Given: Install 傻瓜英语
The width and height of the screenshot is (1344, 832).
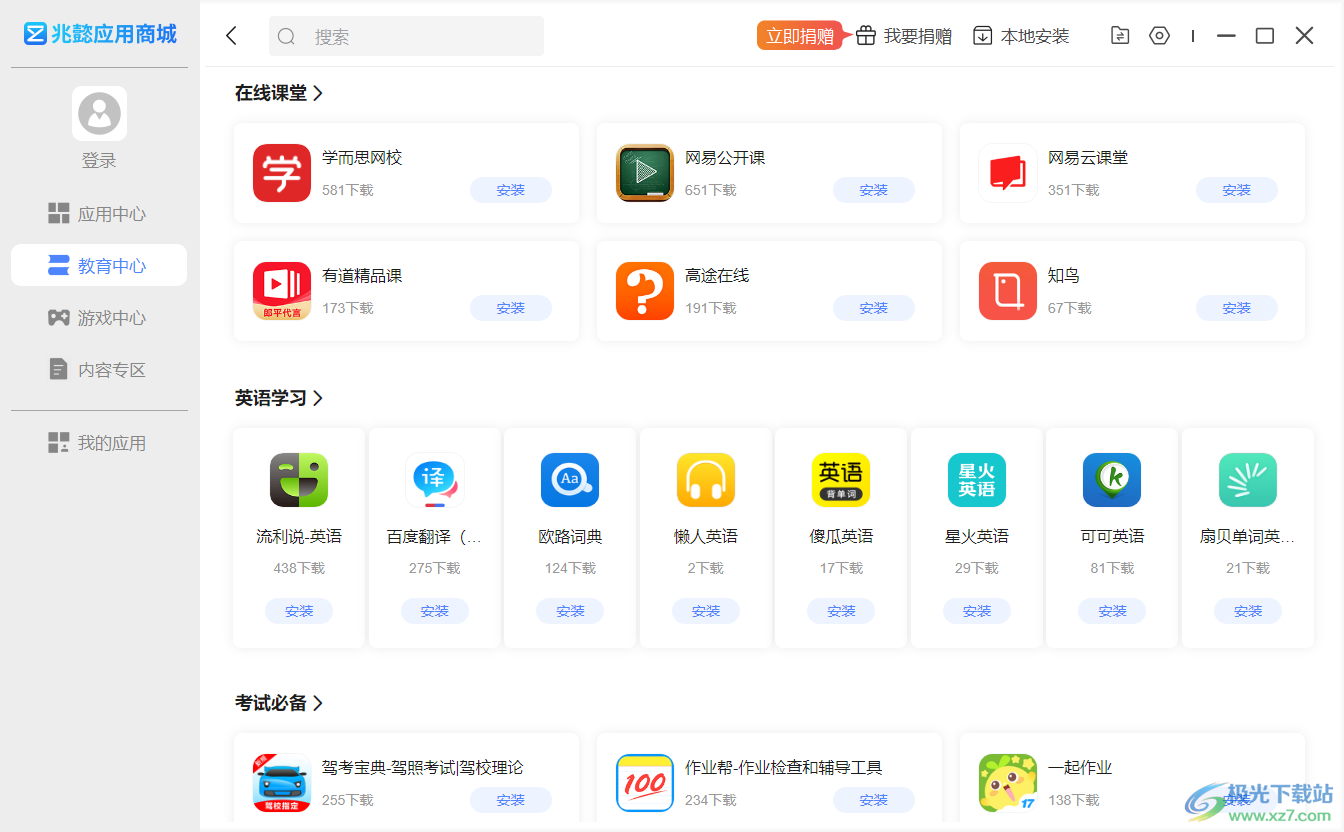Looking at the screenshot, I should point(841,611).
